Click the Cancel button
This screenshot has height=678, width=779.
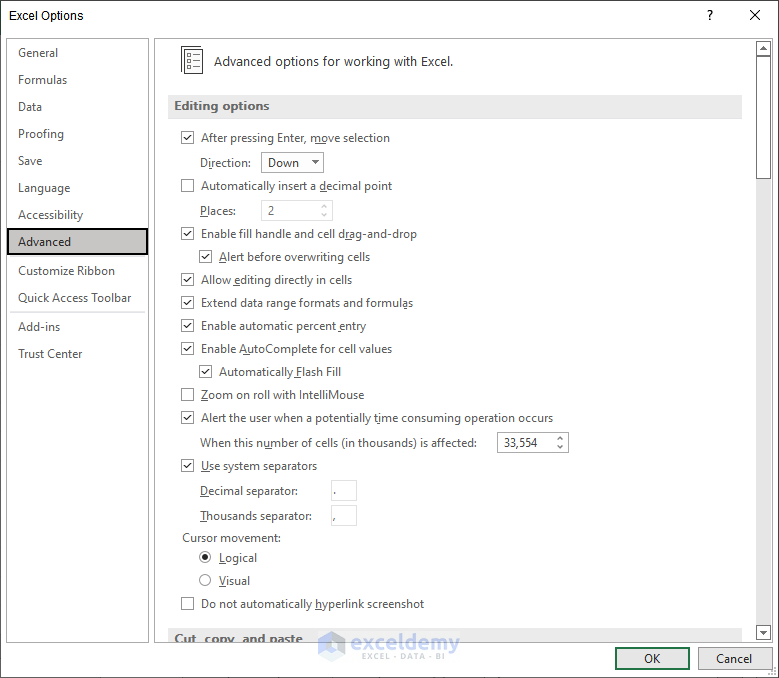(734, 659)
